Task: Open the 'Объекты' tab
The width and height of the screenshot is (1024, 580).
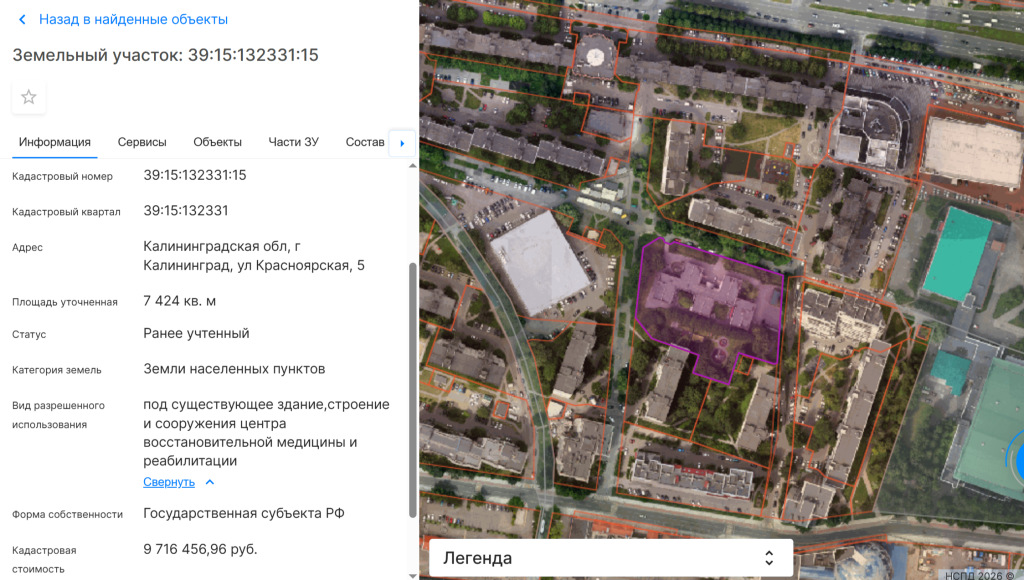Action: [217, 142]
